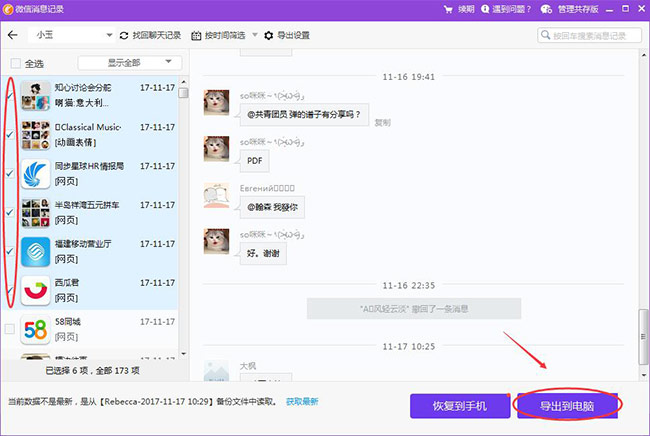Open the 西瓜君 account icon

click(x=35, y=291)
